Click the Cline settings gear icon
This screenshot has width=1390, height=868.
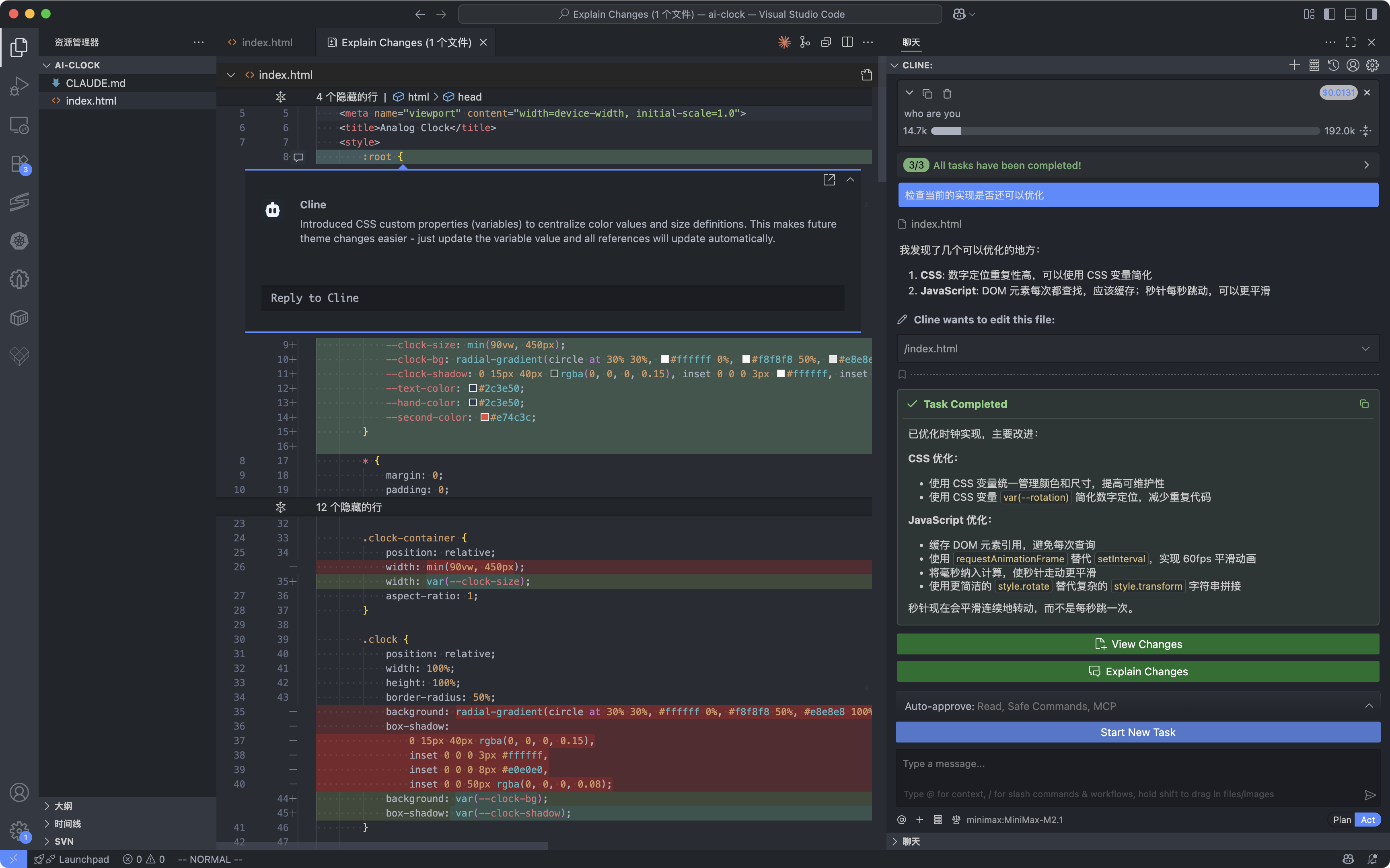point(1372,66)
